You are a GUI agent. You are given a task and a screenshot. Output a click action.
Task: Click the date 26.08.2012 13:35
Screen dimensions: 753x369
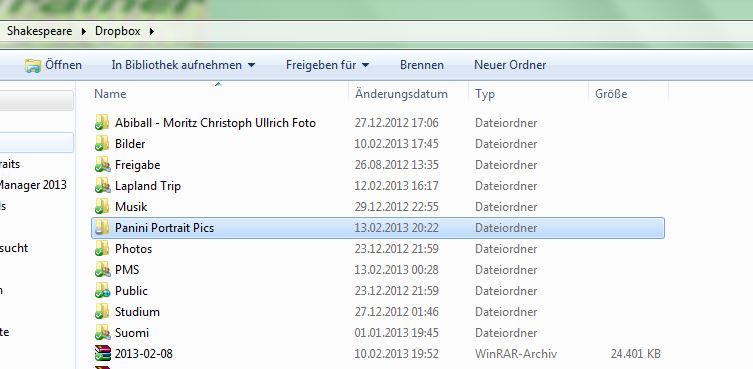pyautogui.click(x=397, y=165)
